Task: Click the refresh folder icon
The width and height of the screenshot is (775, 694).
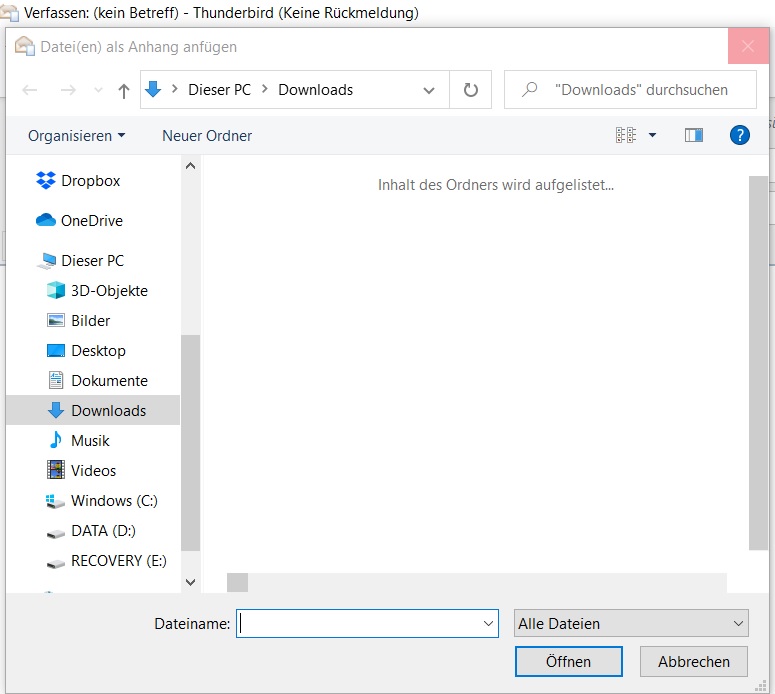Action: 471,90
